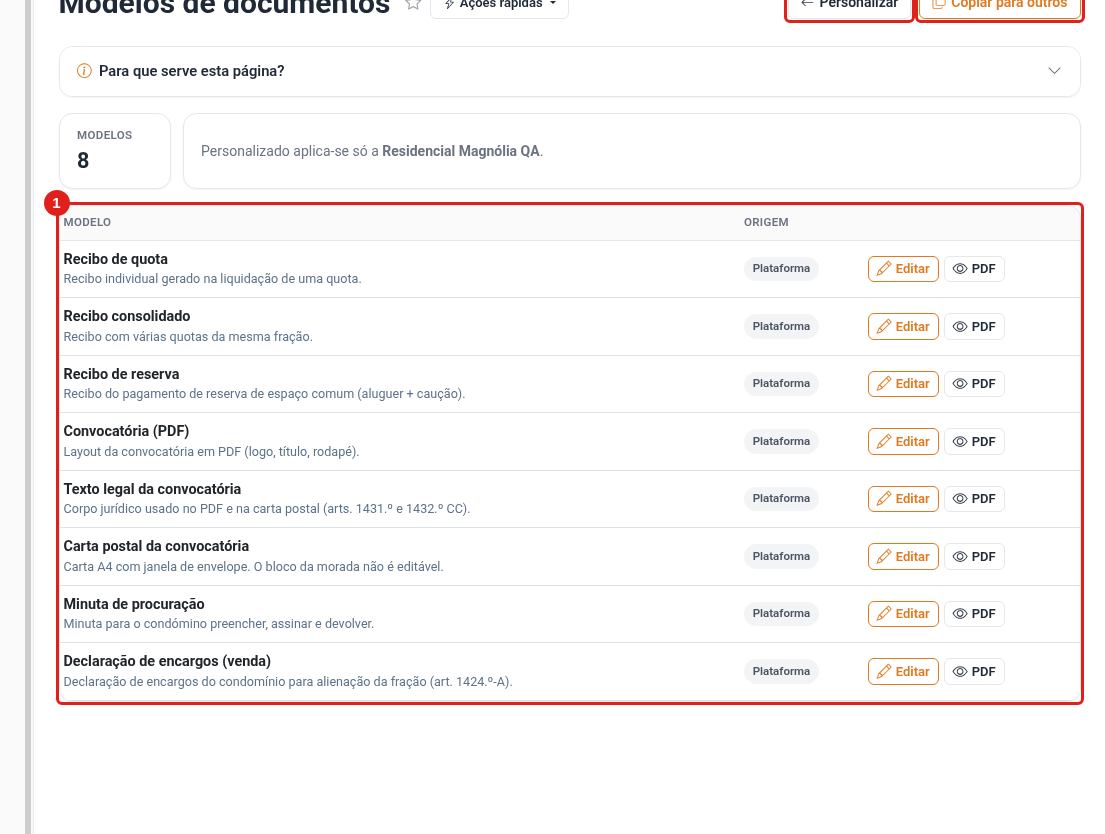The height and width of the screenshot is (834, 1105).
Task: Preview Texto legal da convocatória PDF
Action: pos(974,498)
